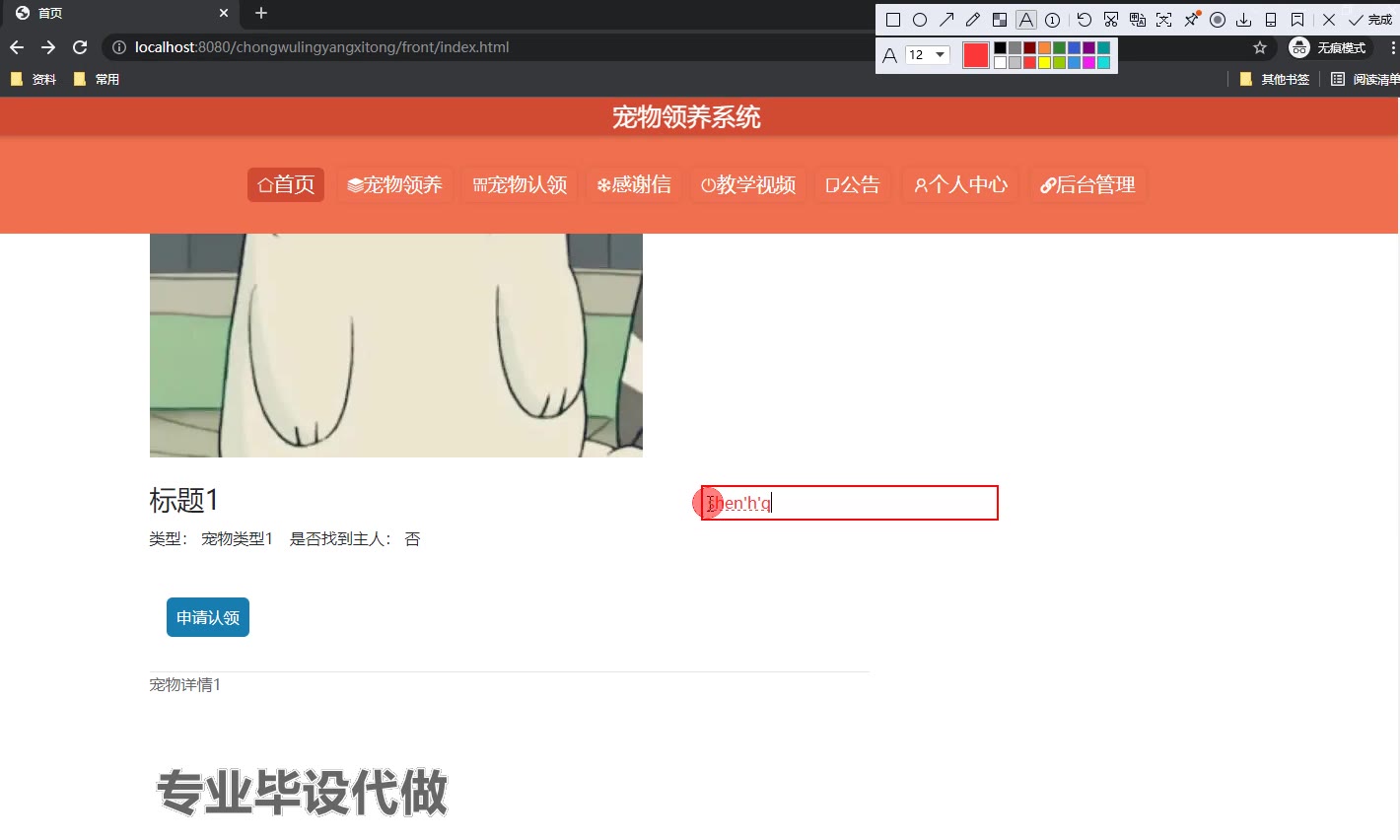This screenshot has height=840, width=1400.
Task: Click the 宠物类型1 type value
Action: pyautogui.click(x=237, y=538)
